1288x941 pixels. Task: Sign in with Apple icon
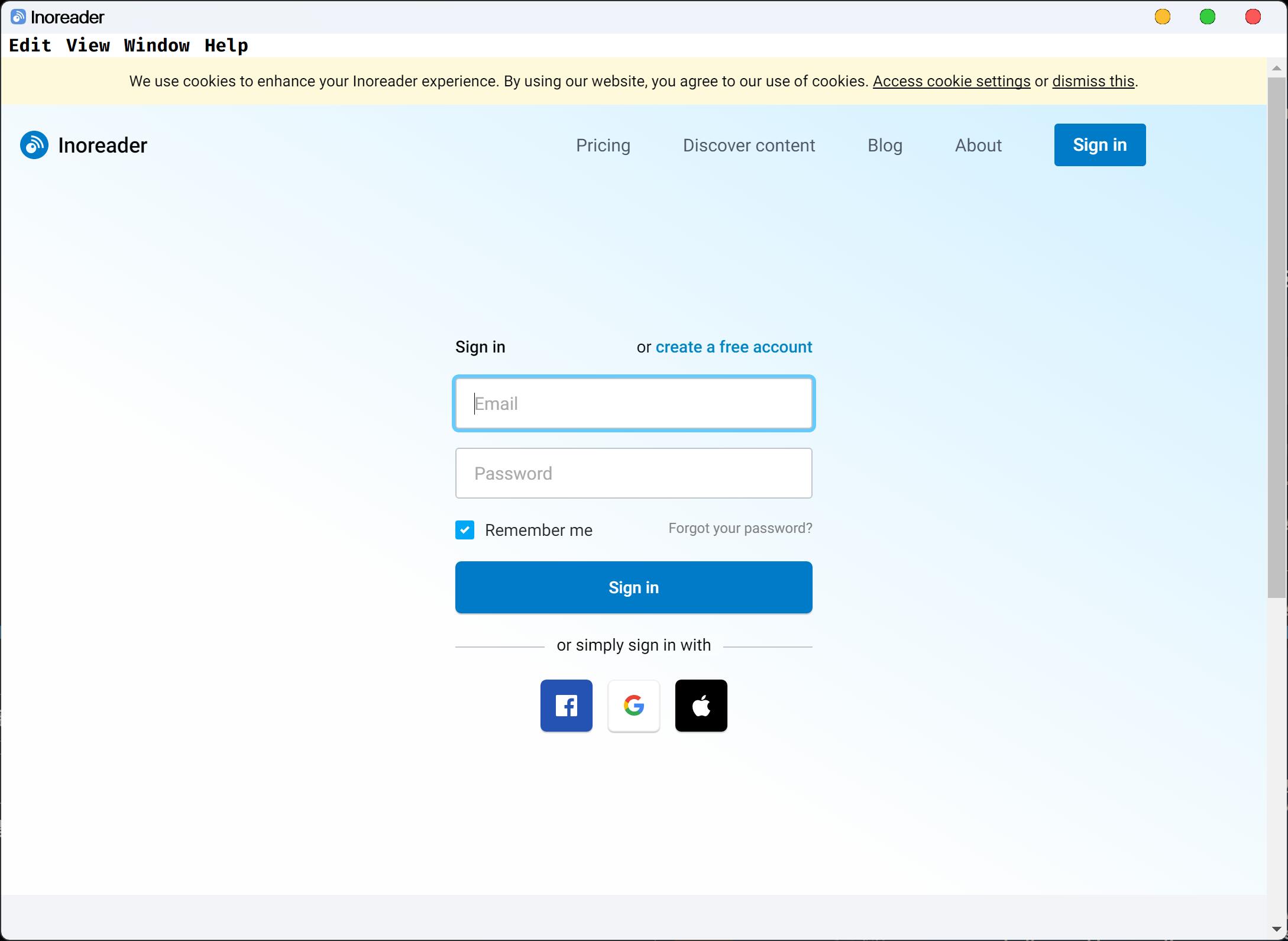click(701, 705)
